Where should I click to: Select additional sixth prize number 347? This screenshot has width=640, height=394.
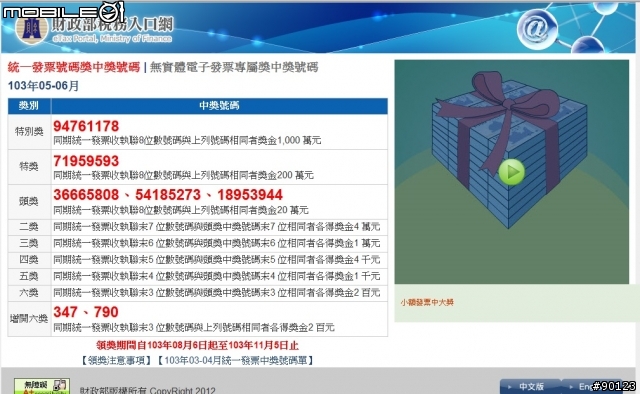65,312
